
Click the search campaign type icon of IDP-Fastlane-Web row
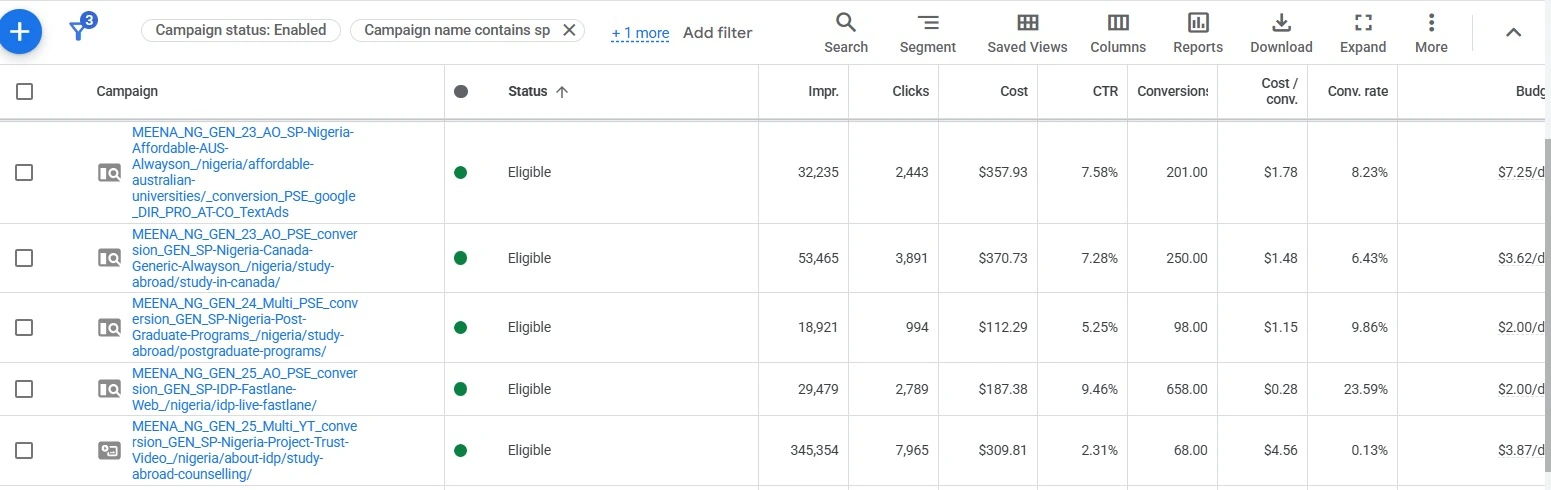109,389
